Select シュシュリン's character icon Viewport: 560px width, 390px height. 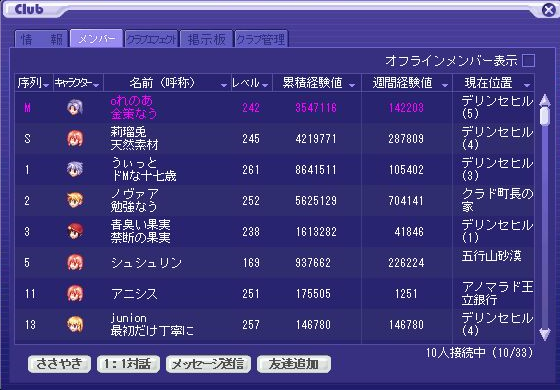pyautogui.click(x=75, y=262)
